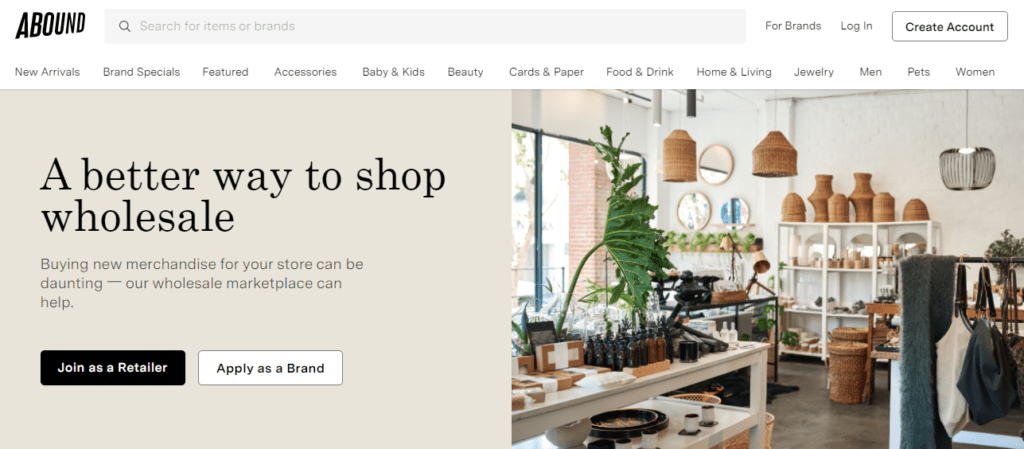The image size is (1024, 449).
Task: Open Cards & Paper category
Action: [547, 72]
